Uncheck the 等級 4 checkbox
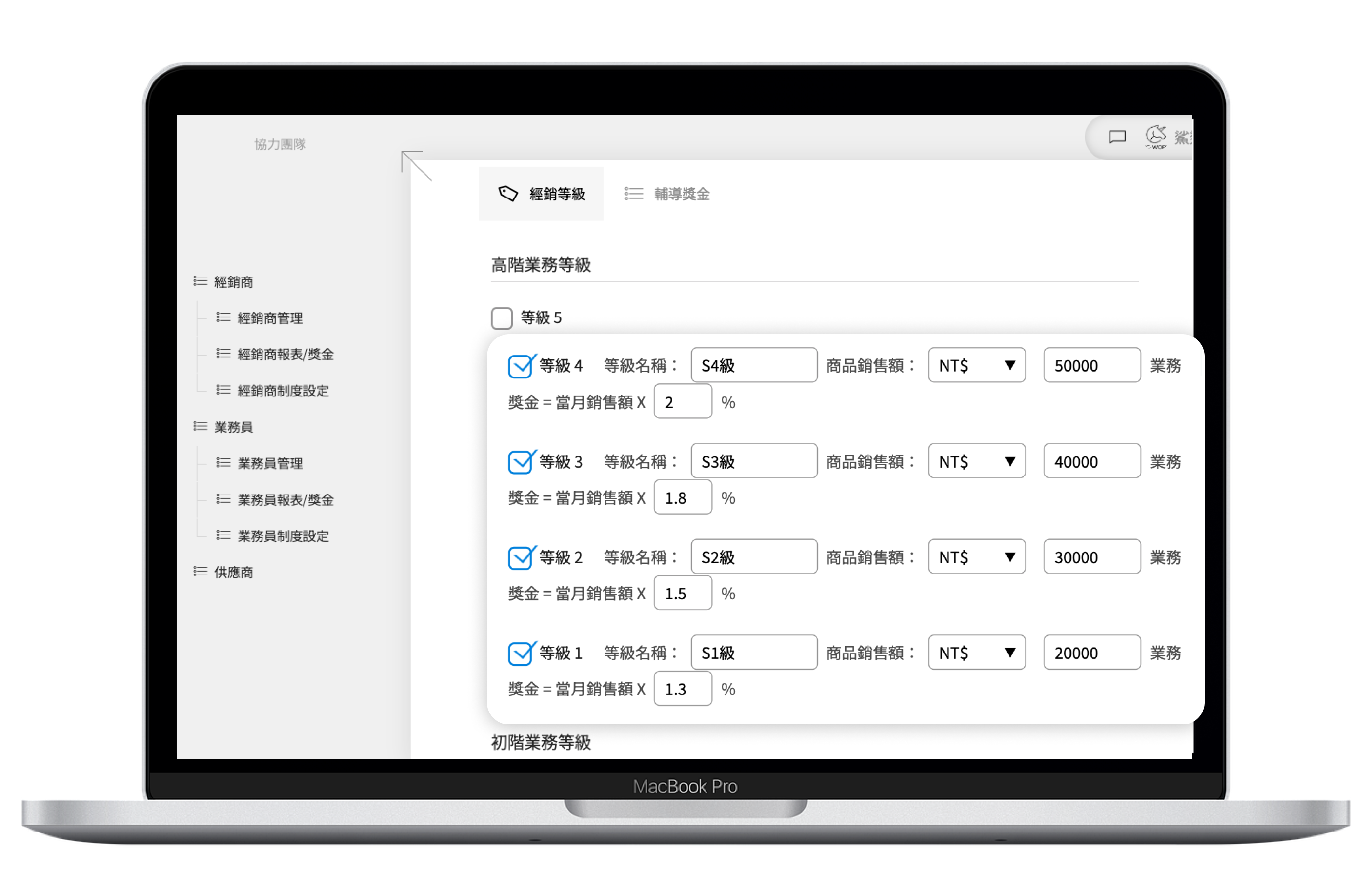The image size is (1372, 872). [520, 366]
